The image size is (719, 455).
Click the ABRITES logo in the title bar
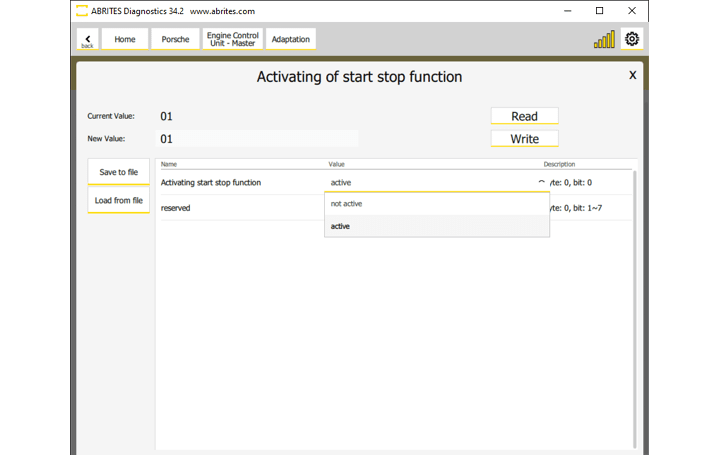(81, 11)
